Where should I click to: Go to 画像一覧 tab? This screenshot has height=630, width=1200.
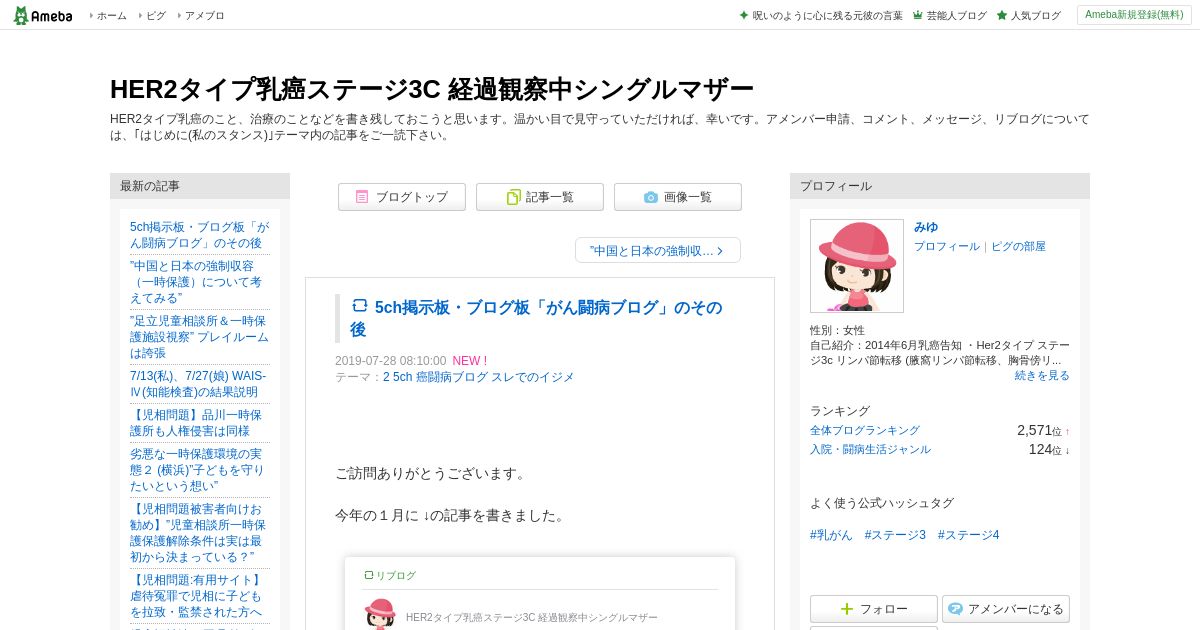coord(678,197)
